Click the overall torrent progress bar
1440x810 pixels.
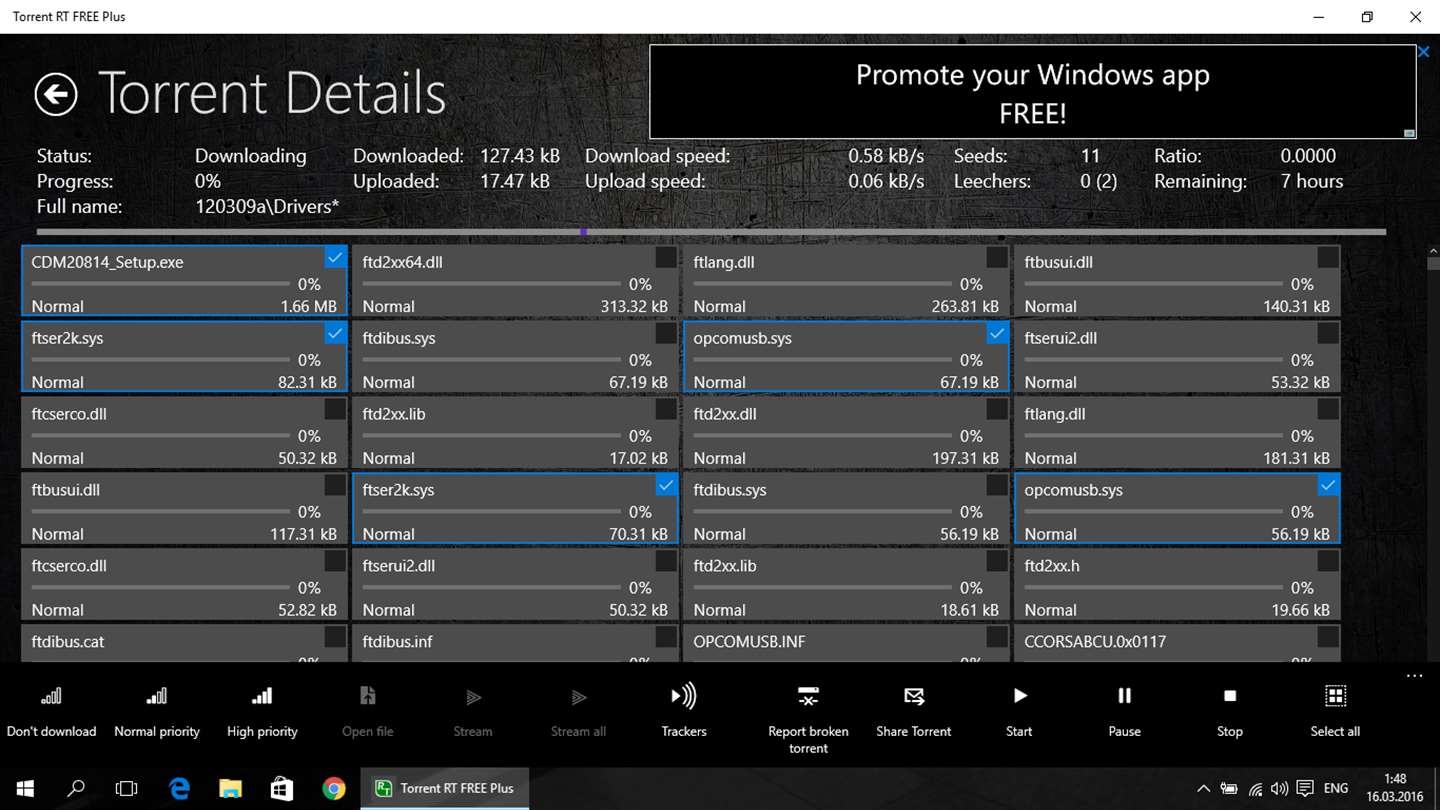click(711, 232)
